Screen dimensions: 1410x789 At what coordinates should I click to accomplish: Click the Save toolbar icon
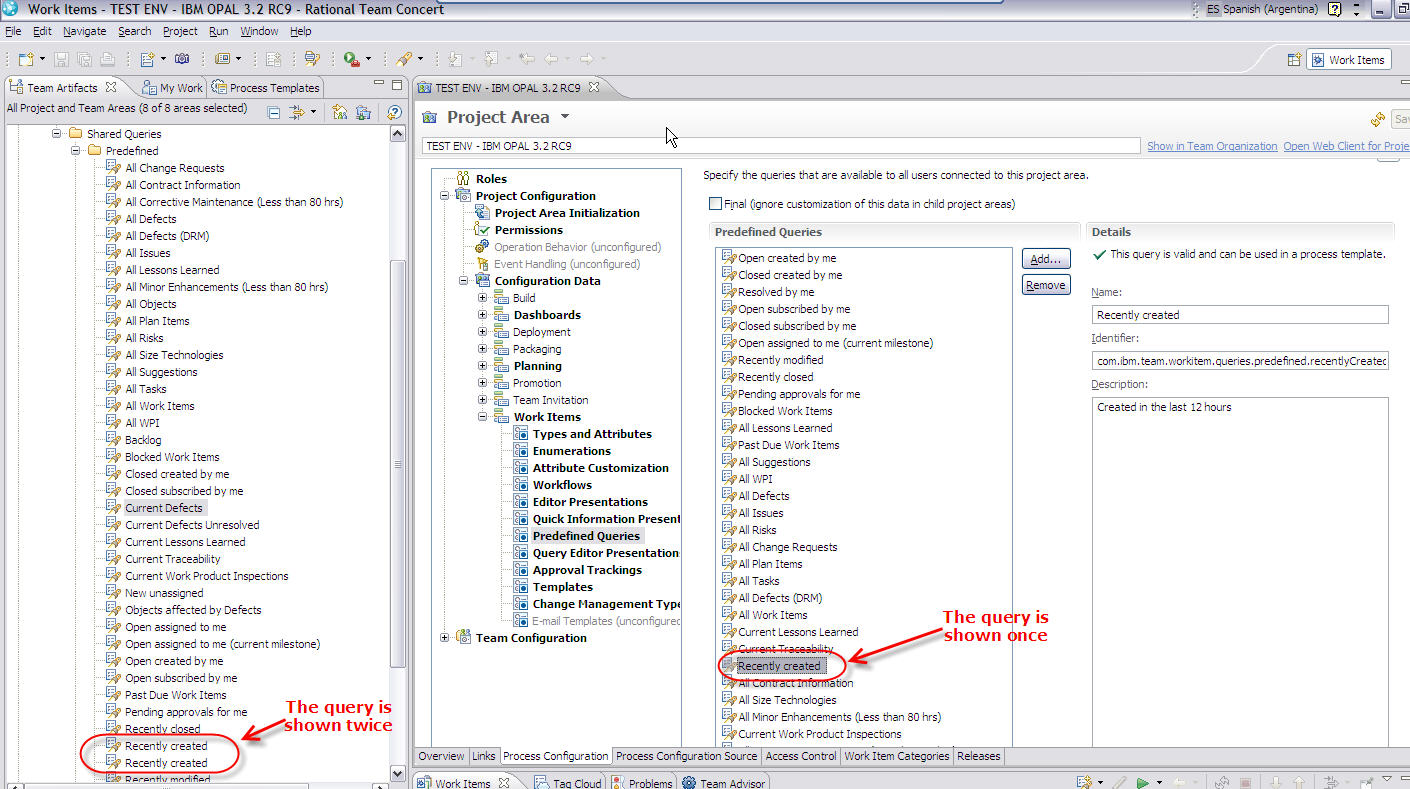pos(62,59)
